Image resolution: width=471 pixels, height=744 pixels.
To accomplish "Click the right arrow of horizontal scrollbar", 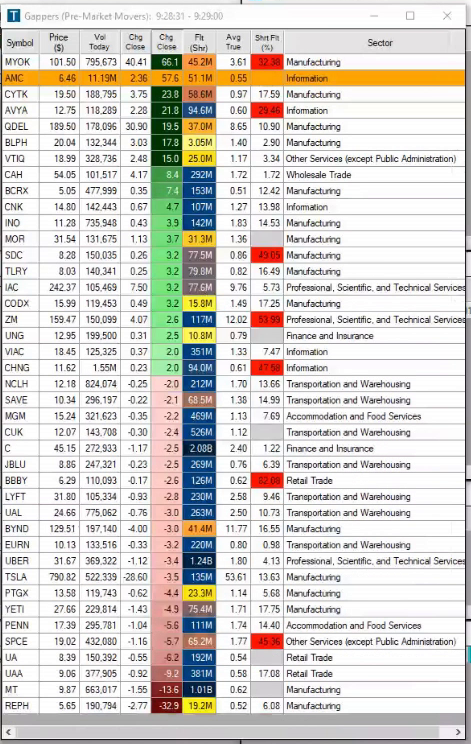I will click(458, 731).
